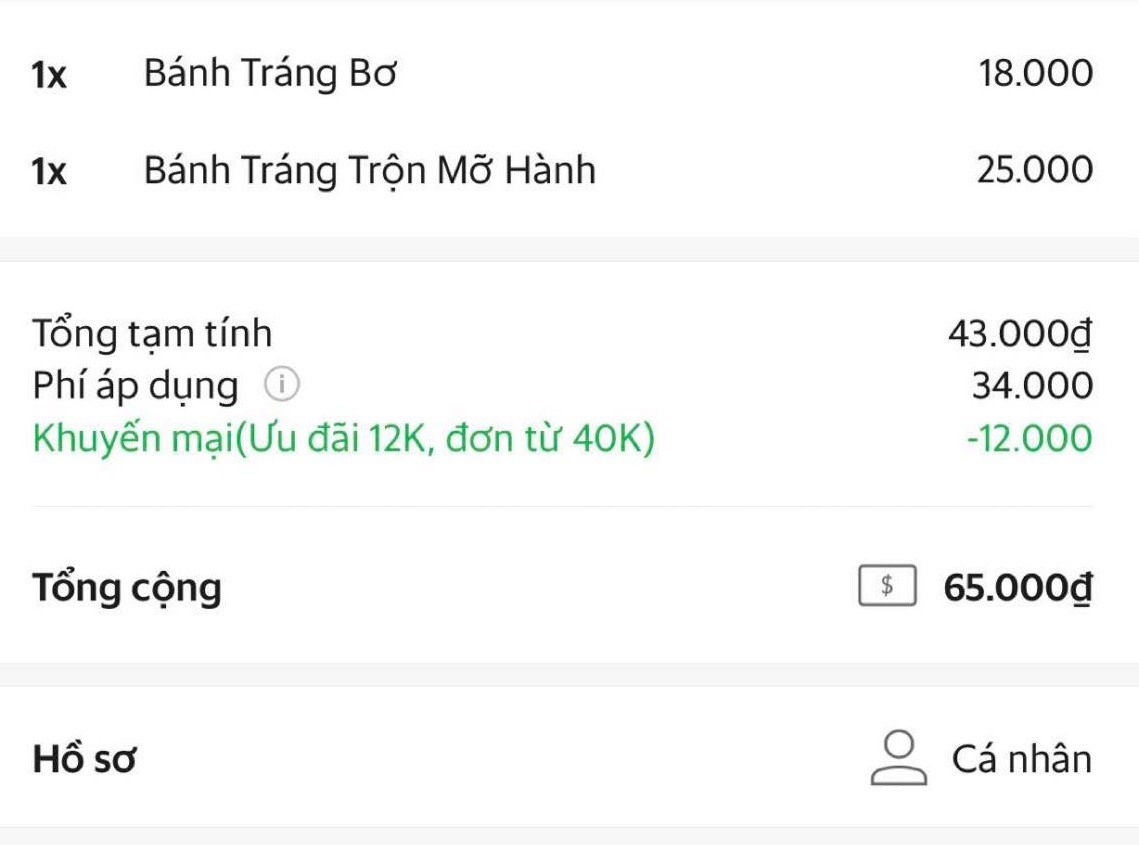The image size is (1139, 845).
Task: Tap the 25.000 price
Action: pos(1035,171)
